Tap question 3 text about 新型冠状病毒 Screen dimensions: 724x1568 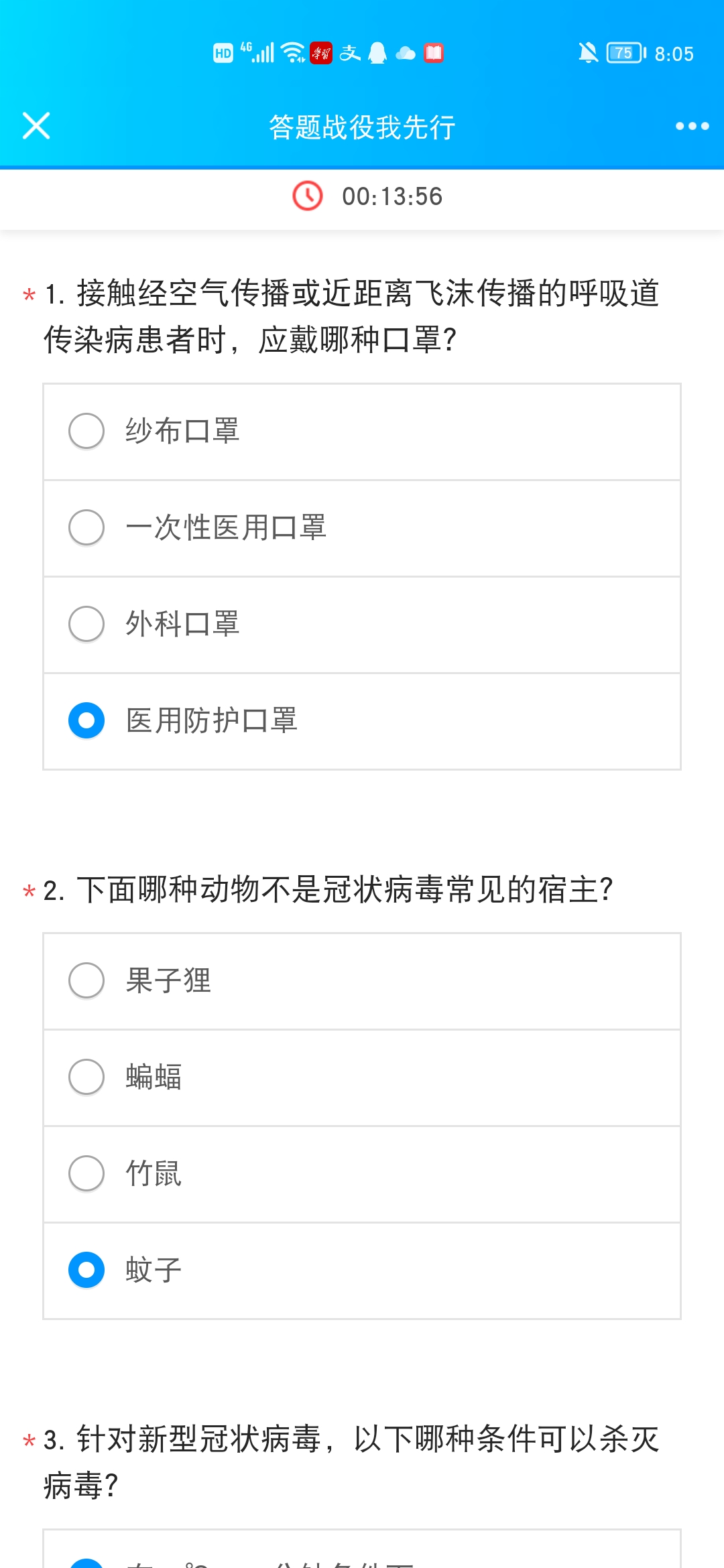tap(352, 1461)
